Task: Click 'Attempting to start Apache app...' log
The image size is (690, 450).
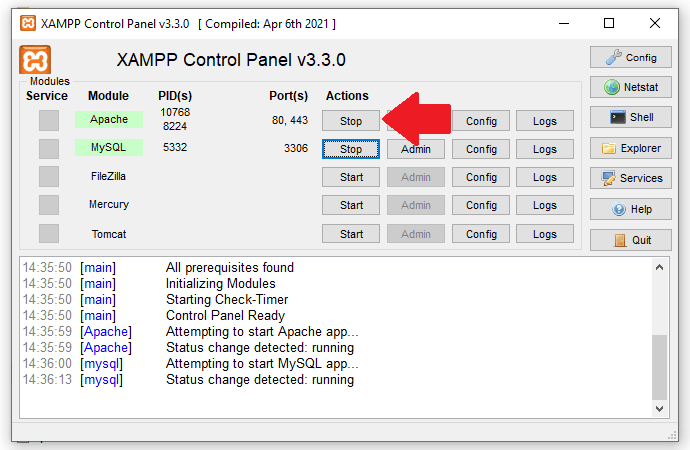Action: pyautogui.click(x=262, y=331)
